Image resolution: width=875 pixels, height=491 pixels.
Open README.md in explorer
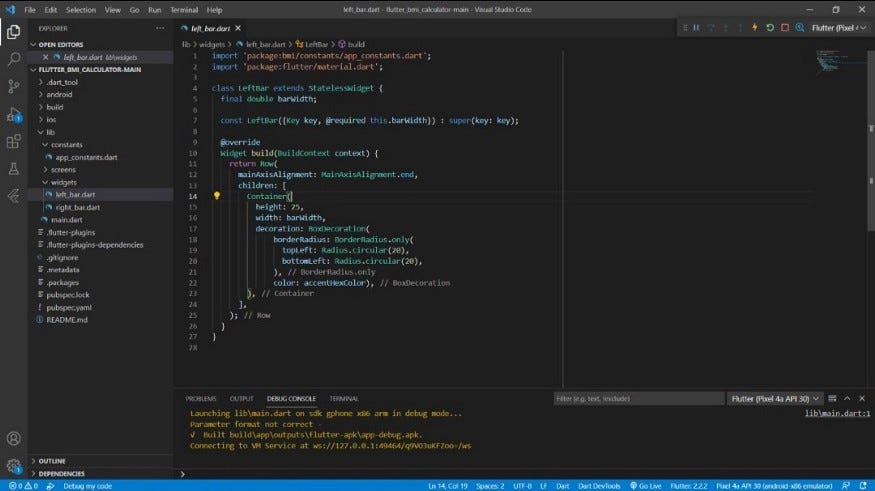(67, 320)
